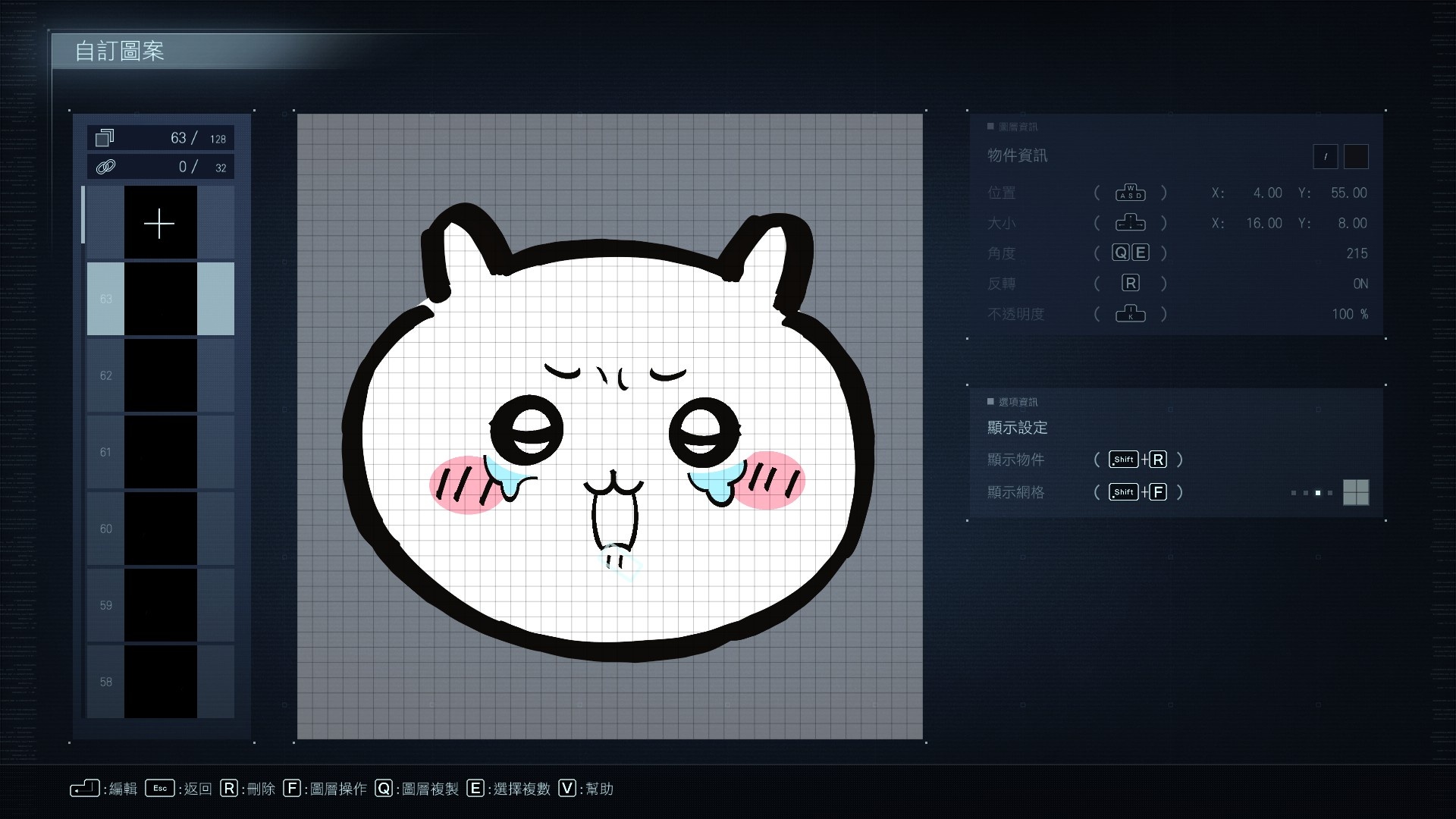The width and height of the screenshot is (1456, 819).
Task: Click the layer scrollbar on the left
Action: click(x=83, y=215)
